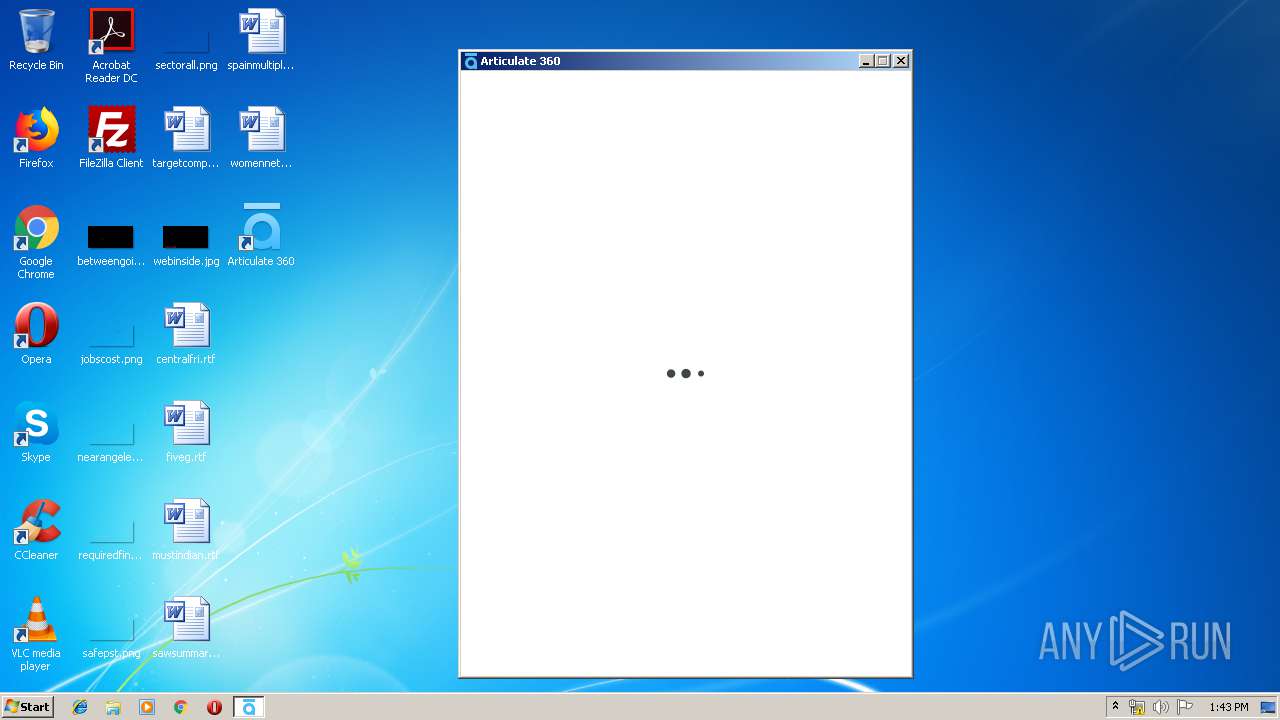The width and height of the screenshot is (1280, 720).
Task: Open the Firefox desktop shortcut
Action: point(36,140)
